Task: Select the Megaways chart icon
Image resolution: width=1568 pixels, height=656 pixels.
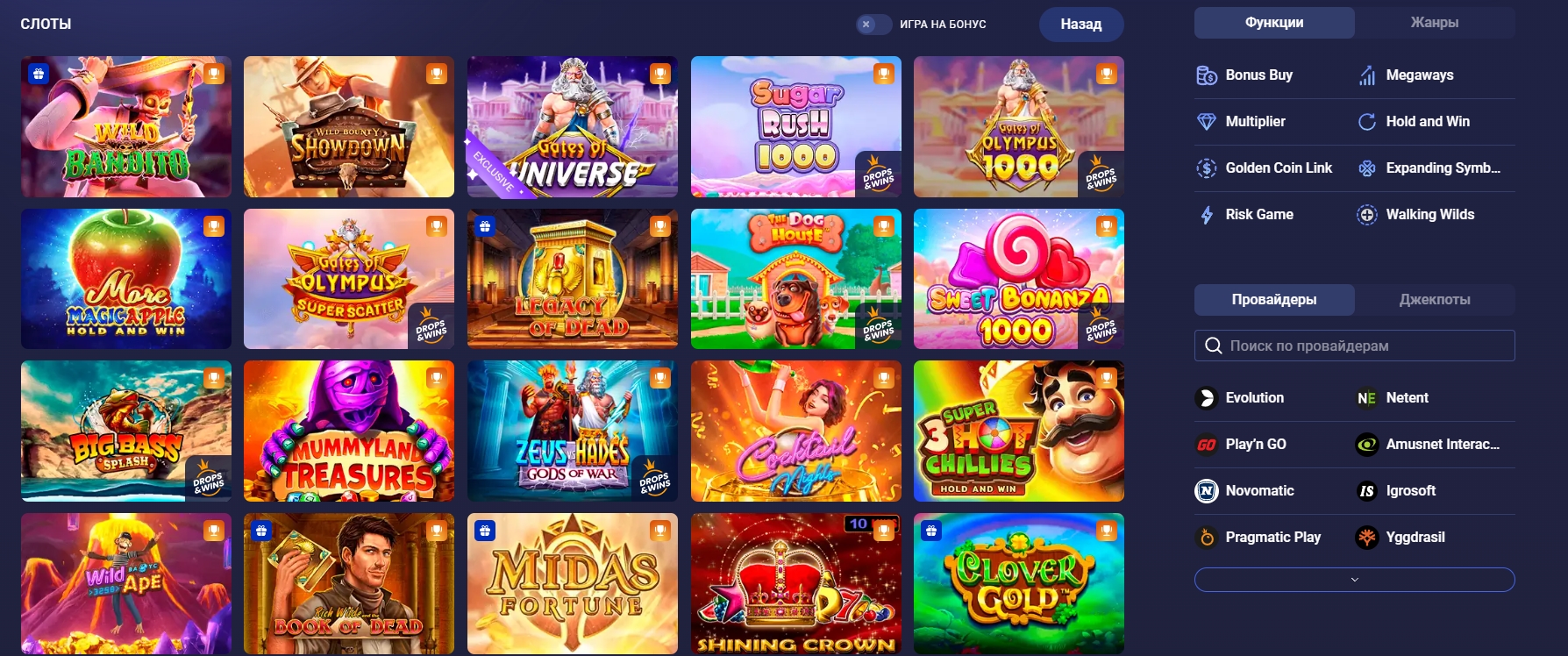Action: point(1367,75)
